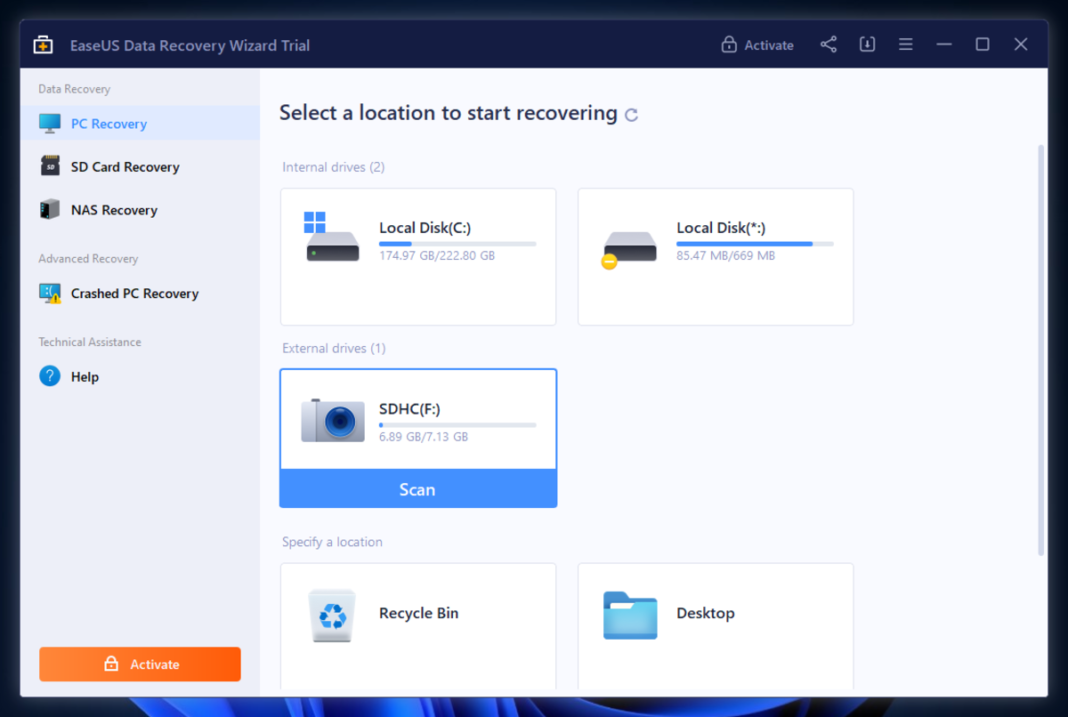Choose the SDHC(F:) external drive
The image size is (1068, 717).
(417, 418)
